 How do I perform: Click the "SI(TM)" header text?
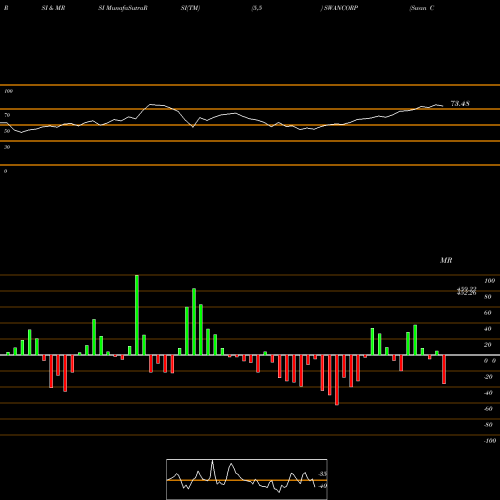tap(190, 8)
